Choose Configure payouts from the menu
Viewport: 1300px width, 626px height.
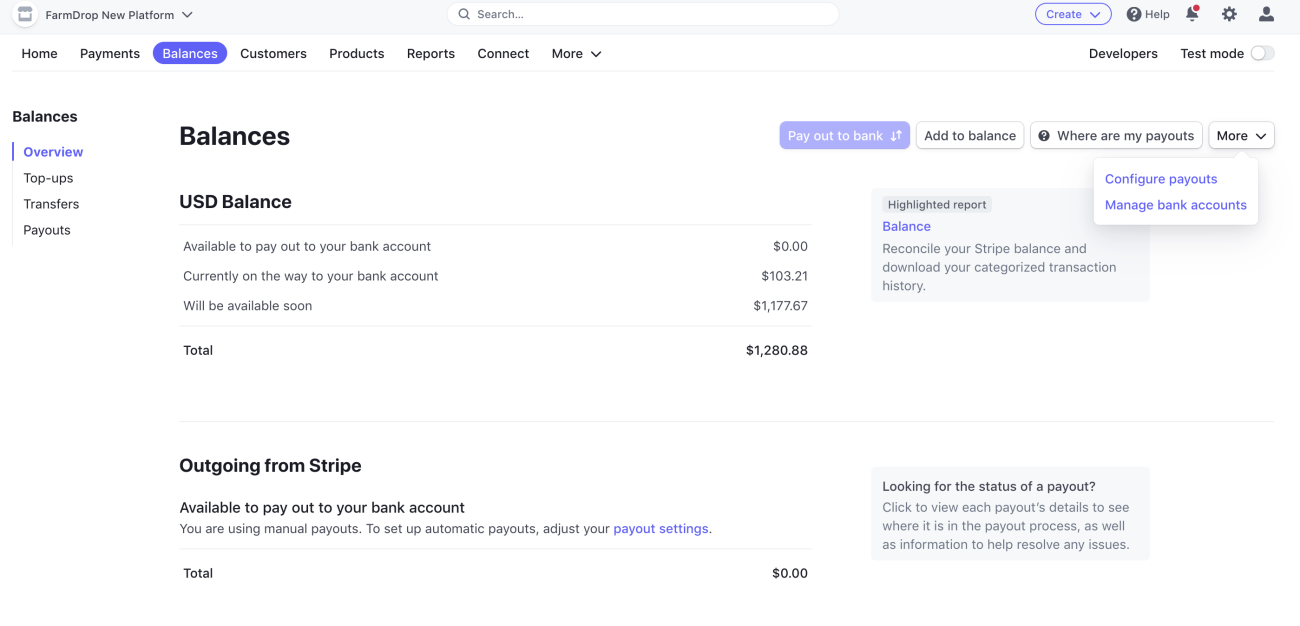pyautogui.click(x=1161, y=179)
